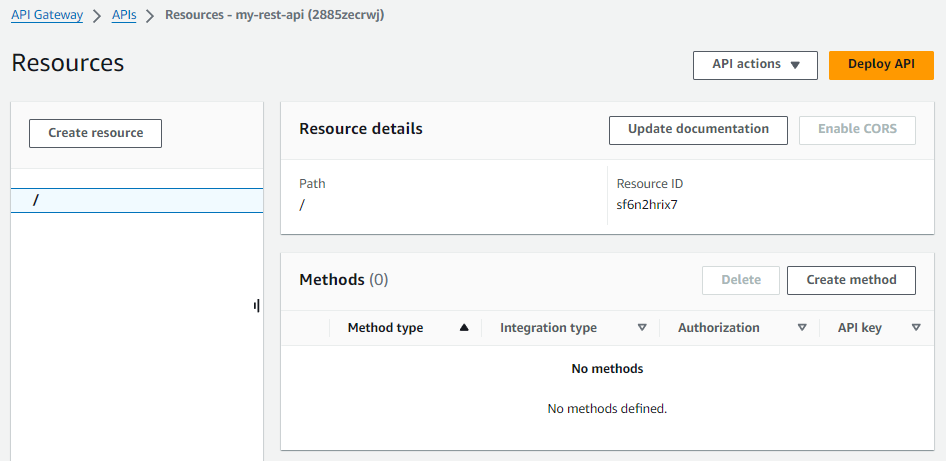This screenshot has height=461, width=946.
Task: Click the Delete method button
Action: 741,281
